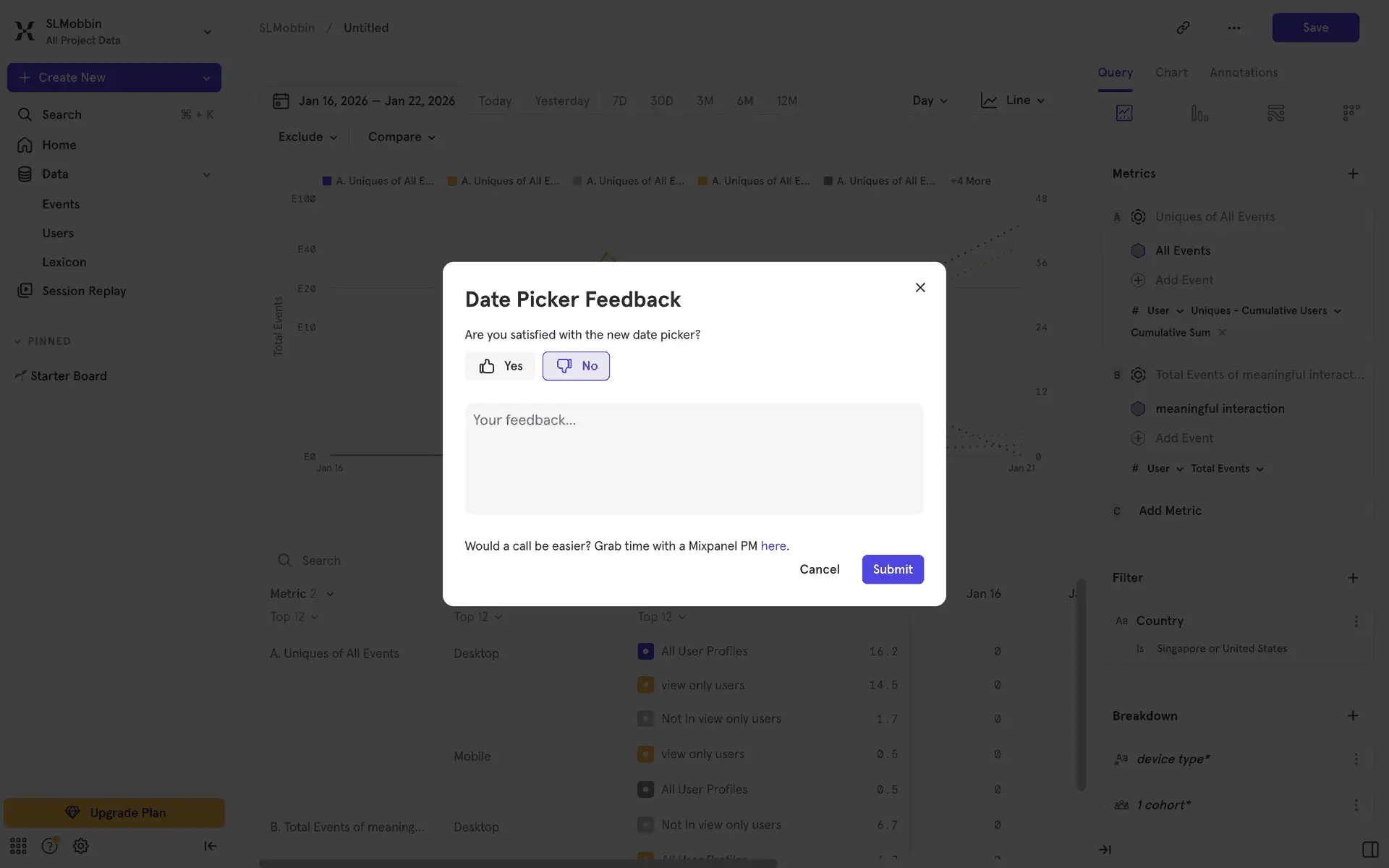1389x868 pixels.
Task: Select the Insights line chart report icon
Action: coord(1124,113)
